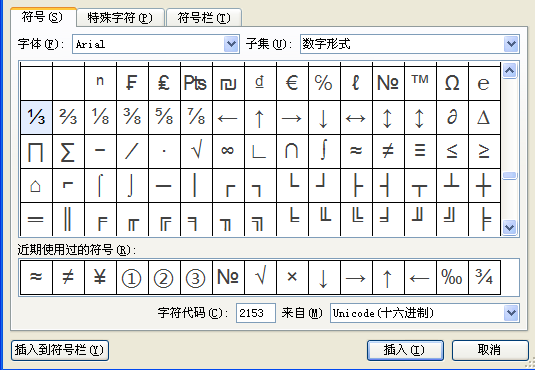Choose the estimated e symbol
This screenshot has height=370, width=535.
[x=484, y=83]
